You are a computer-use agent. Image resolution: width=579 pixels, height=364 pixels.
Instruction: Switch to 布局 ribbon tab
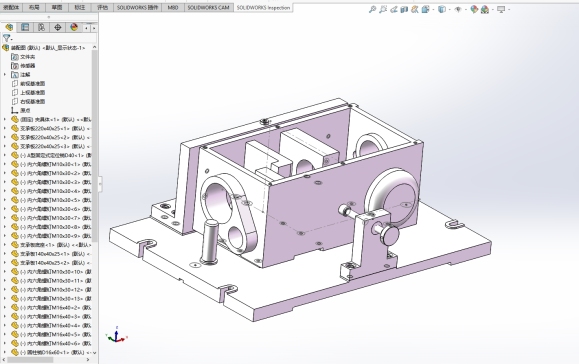[34, 7]
